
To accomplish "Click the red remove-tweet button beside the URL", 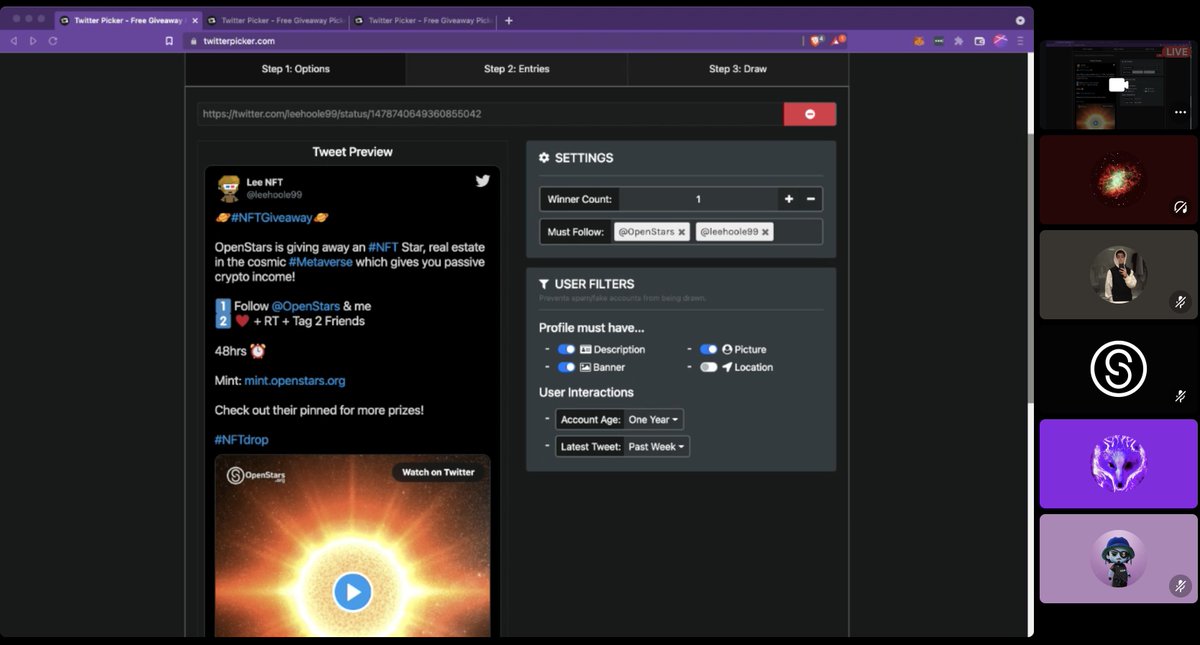I will [810, 114].
